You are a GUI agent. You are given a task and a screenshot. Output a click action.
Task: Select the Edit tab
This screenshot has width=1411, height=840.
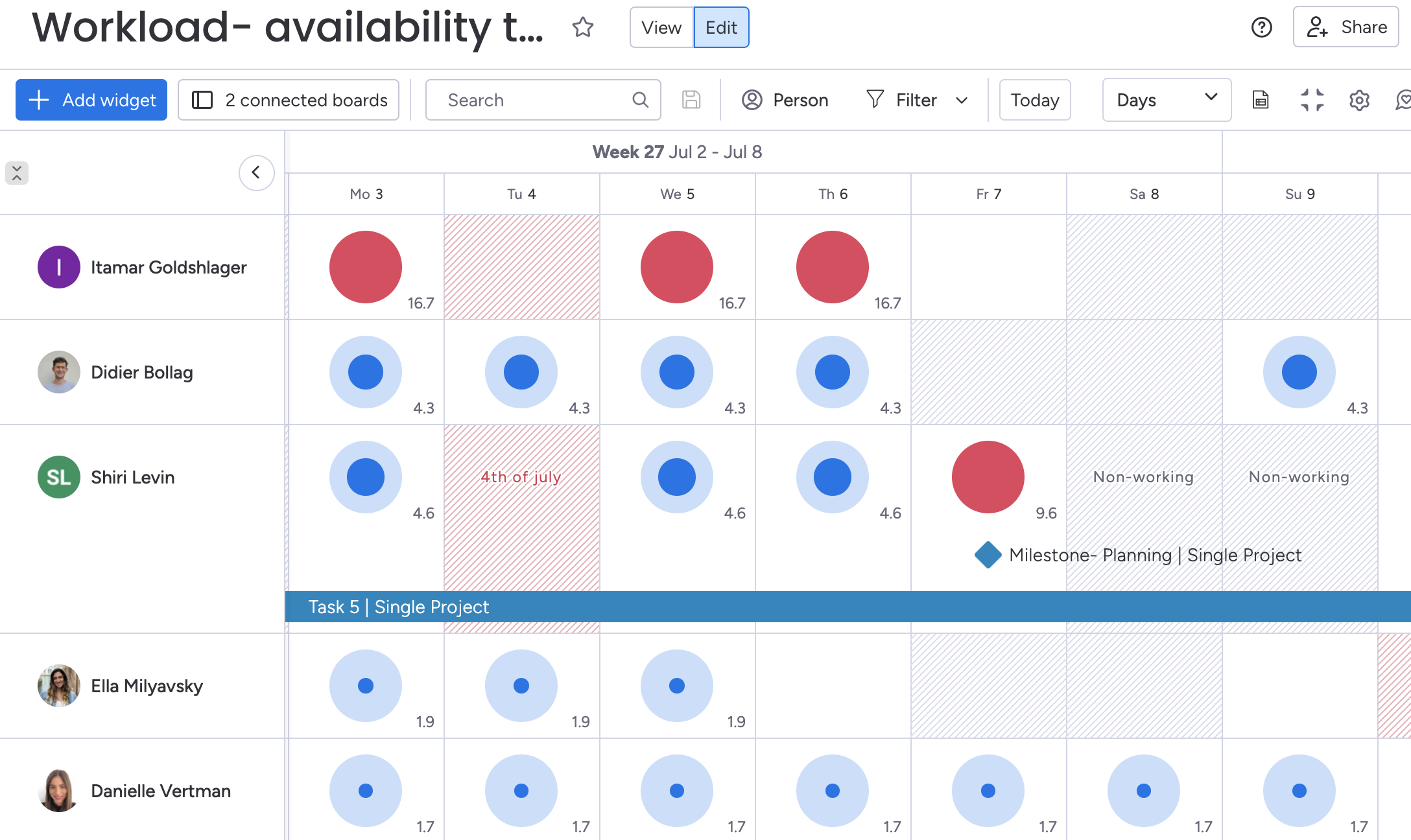(x=720, y=27)
